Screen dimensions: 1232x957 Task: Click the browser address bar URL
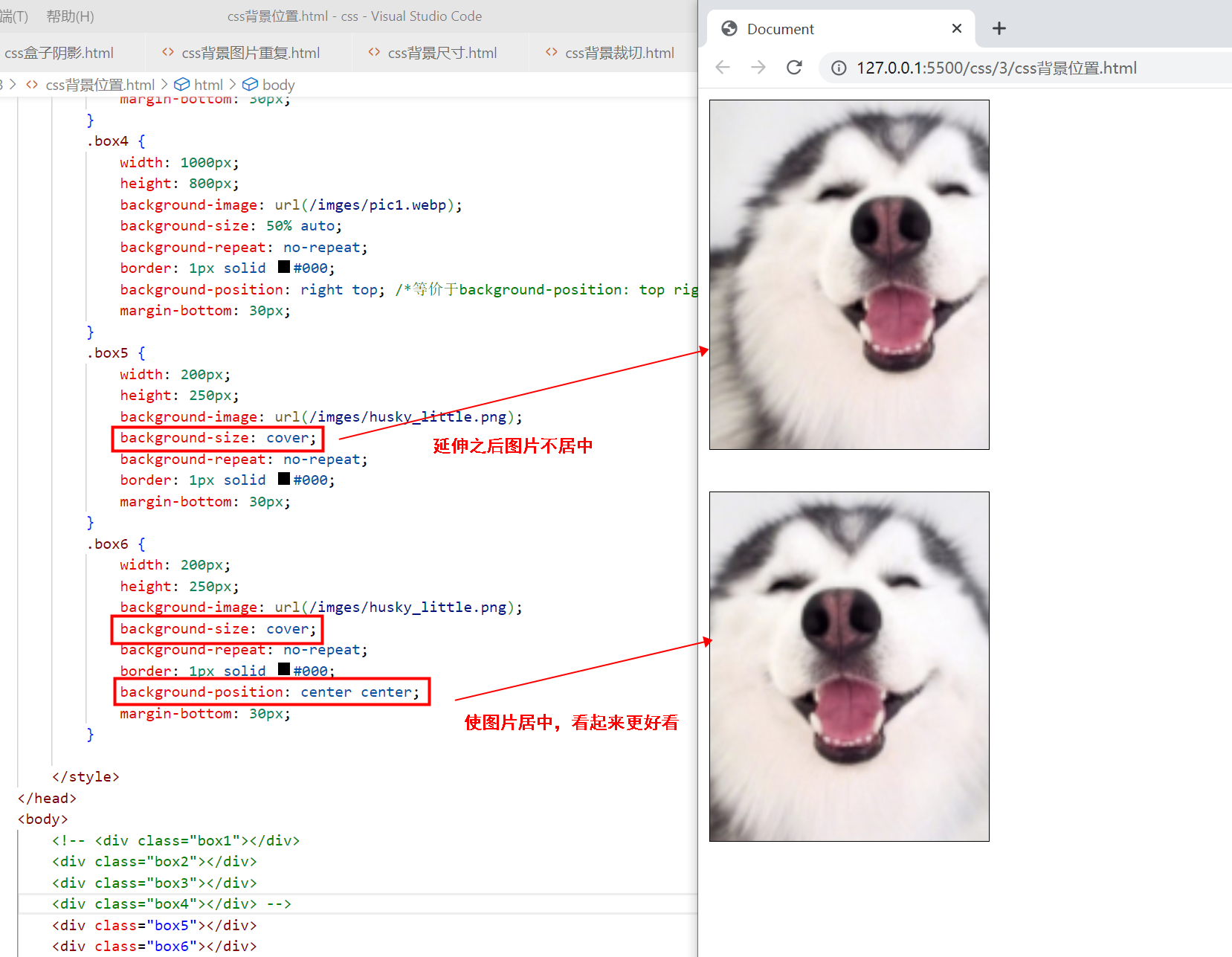point(996,68)
